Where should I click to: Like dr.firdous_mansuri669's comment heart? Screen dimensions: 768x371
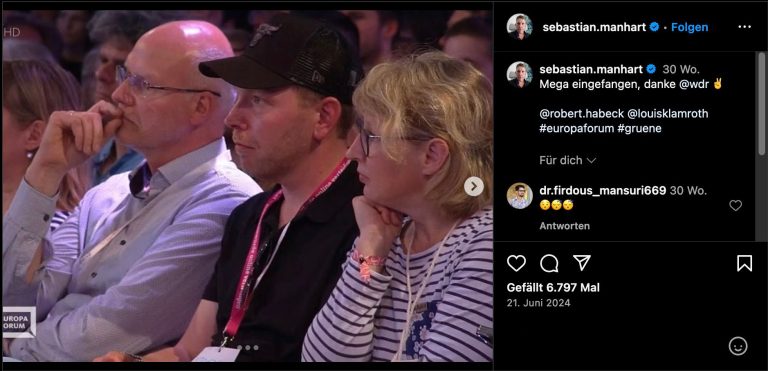735,205
